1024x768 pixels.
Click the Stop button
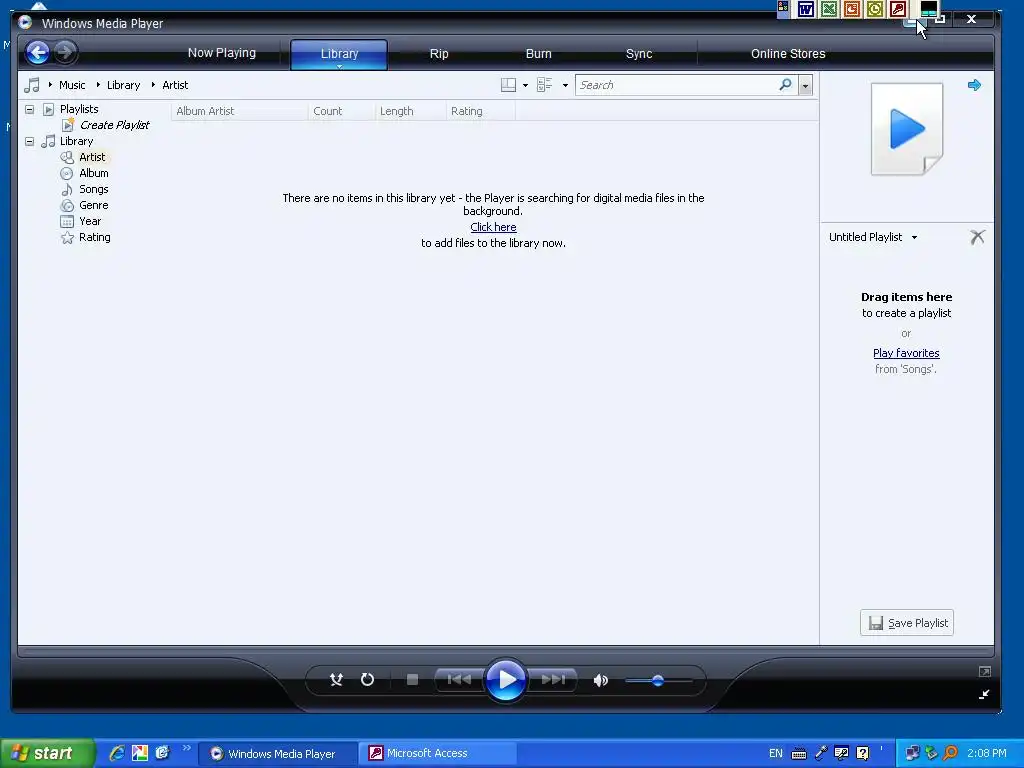click(412, 680)
